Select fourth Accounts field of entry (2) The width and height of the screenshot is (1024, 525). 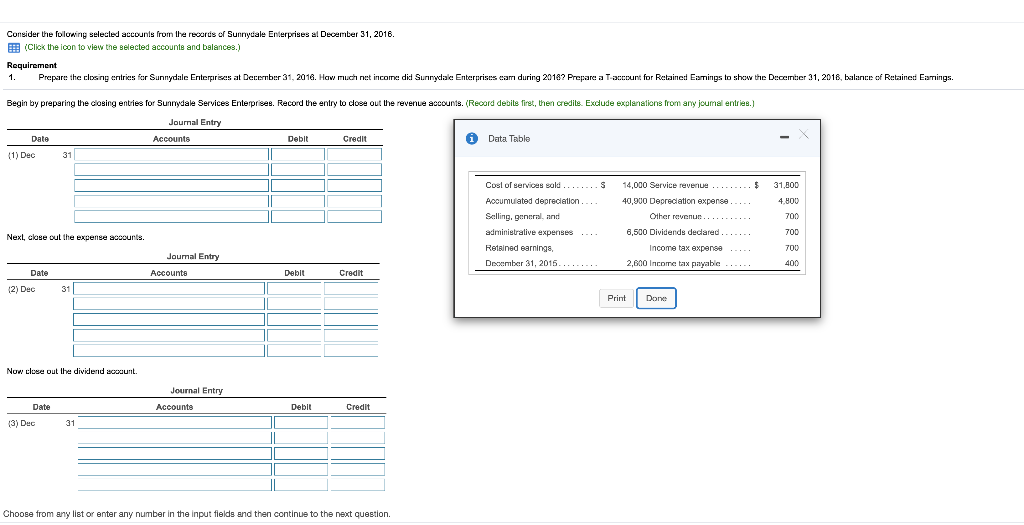pos(169,335)
